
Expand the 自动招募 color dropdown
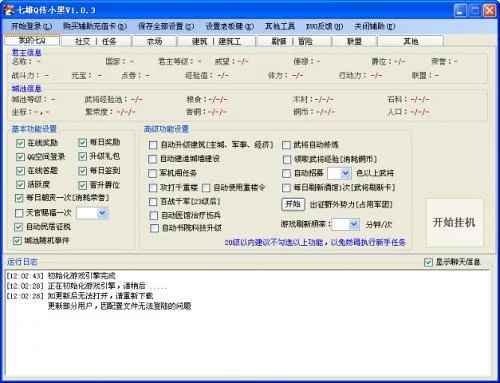(x=345, y=173)
